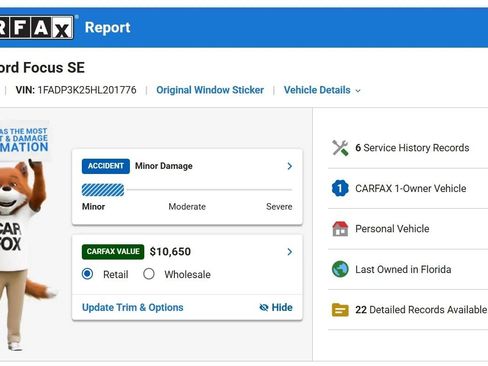
Task: Open accident details with the chevron
Action: tap(290, 166)
